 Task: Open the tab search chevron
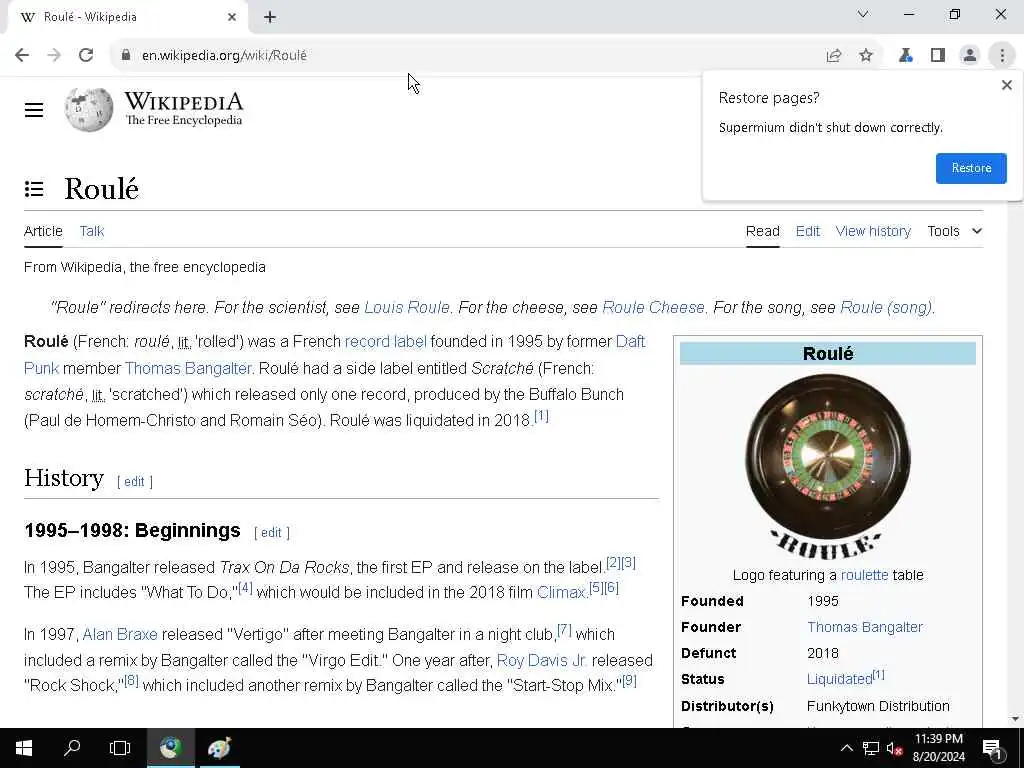[x=863, y=14]
